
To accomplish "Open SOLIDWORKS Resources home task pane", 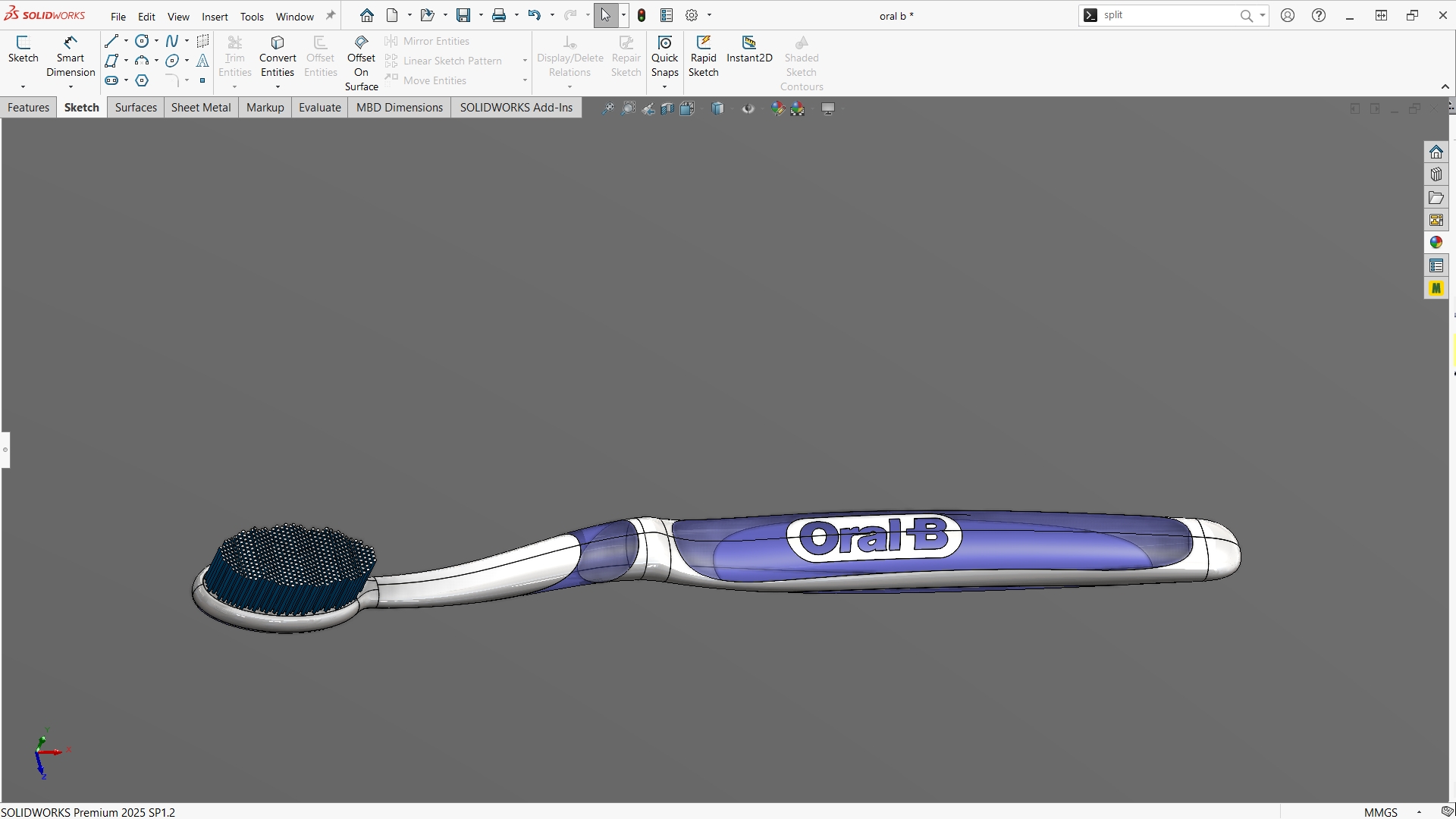I will [x=1436, y=152].
